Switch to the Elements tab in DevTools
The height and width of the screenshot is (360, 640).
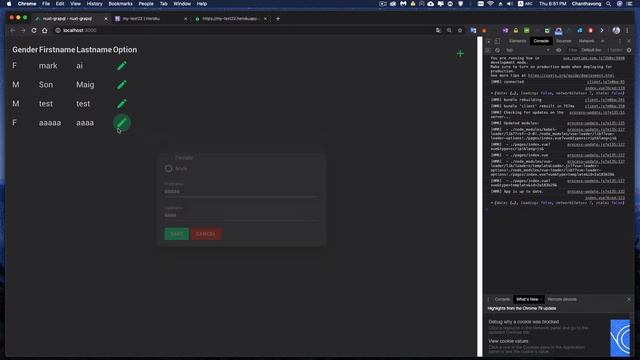coord(517,41)
